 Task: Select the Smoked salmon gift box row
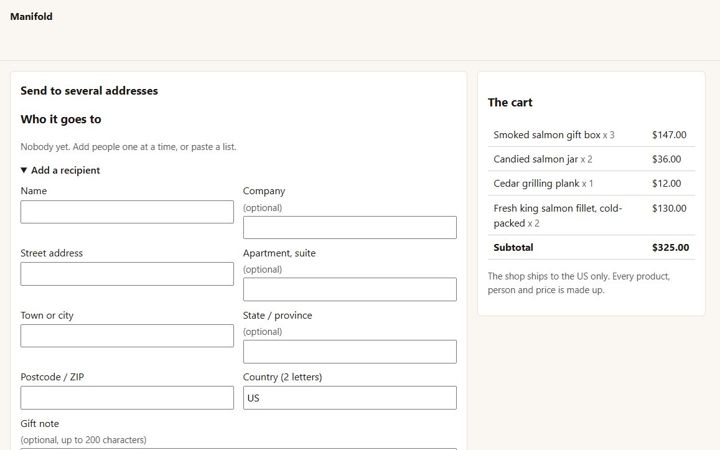591,135
